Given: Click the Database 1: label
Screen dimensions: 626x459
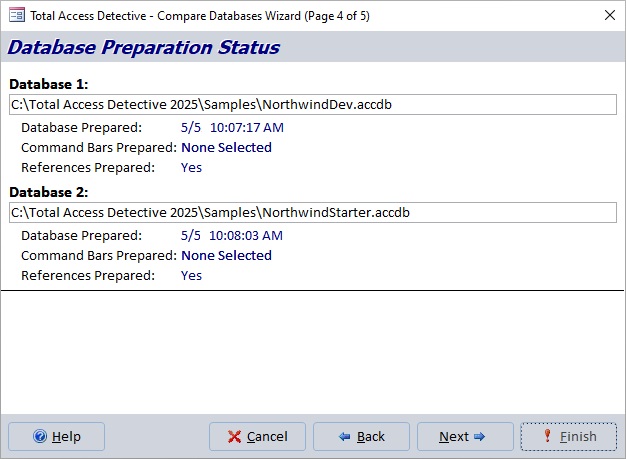Looking at the screenshot, I should [x=49, y=84].
